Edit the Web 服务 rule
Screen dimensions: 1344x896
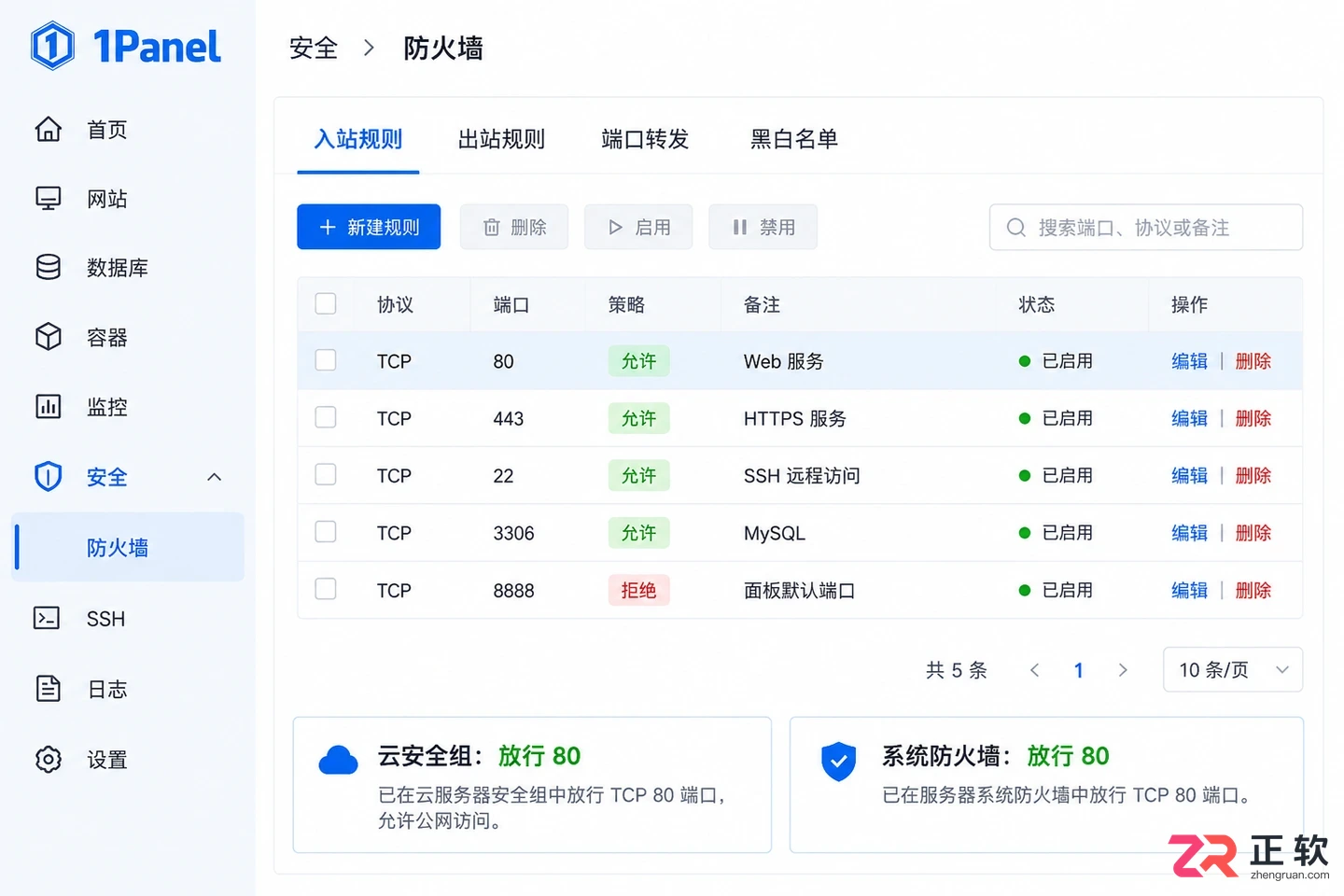click(x=1189, y=361)
